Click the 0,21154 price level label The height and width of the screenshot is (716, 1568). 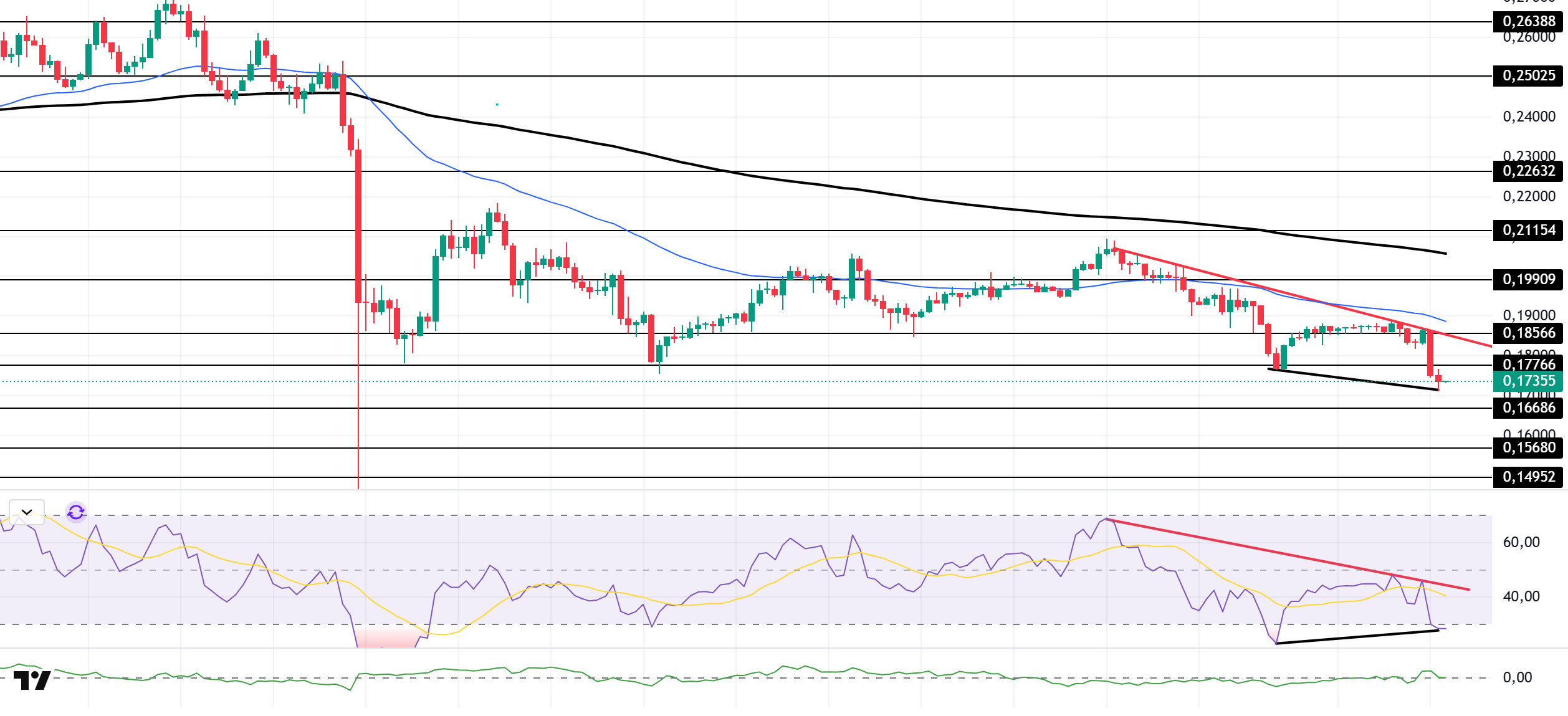pos(1527,231)
